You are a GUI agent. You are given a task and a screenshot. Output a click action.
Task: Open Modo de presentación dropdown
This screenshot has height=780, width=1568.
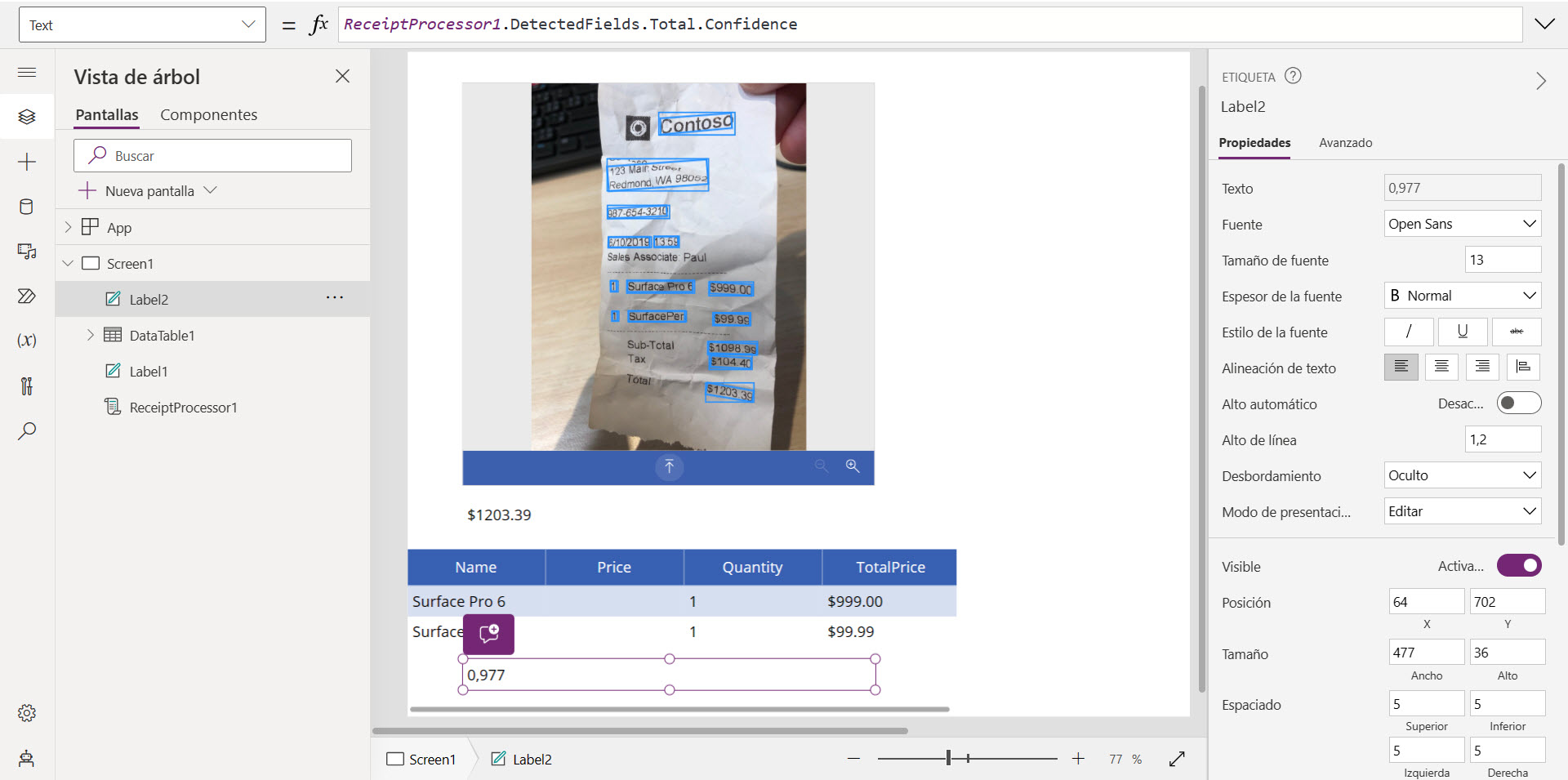tap(1463, 511)
